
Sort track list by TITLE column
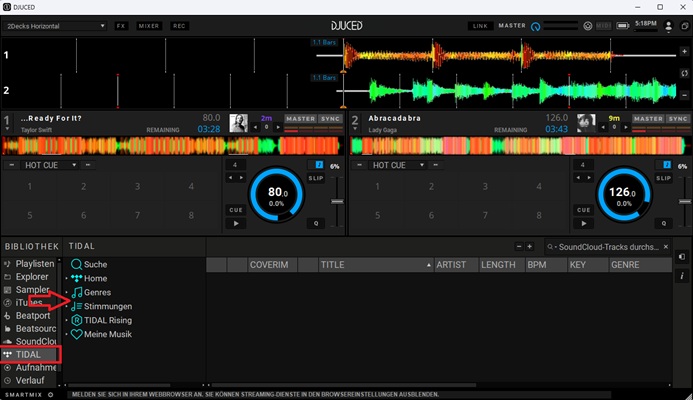(376, 265)
